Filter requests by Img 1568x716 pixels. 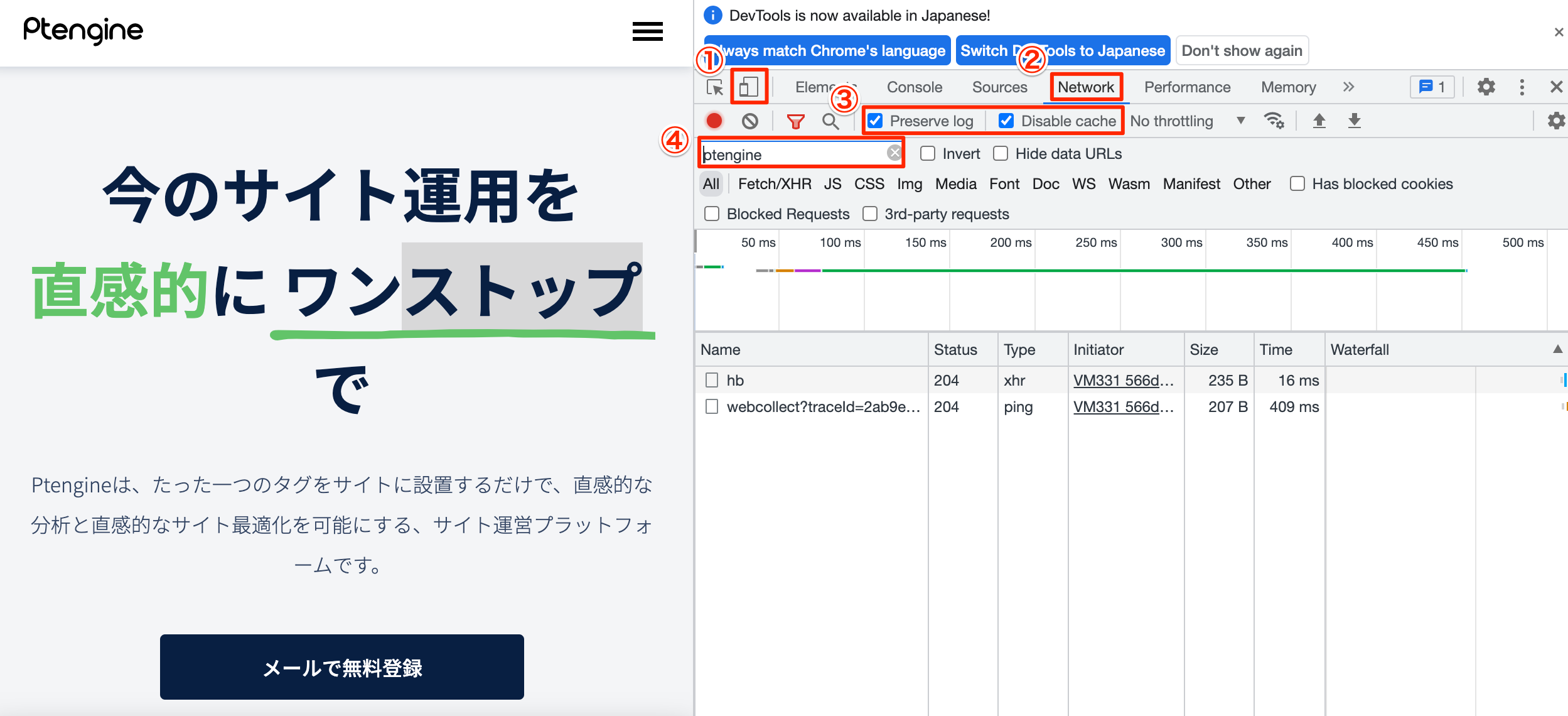point(909,183)
